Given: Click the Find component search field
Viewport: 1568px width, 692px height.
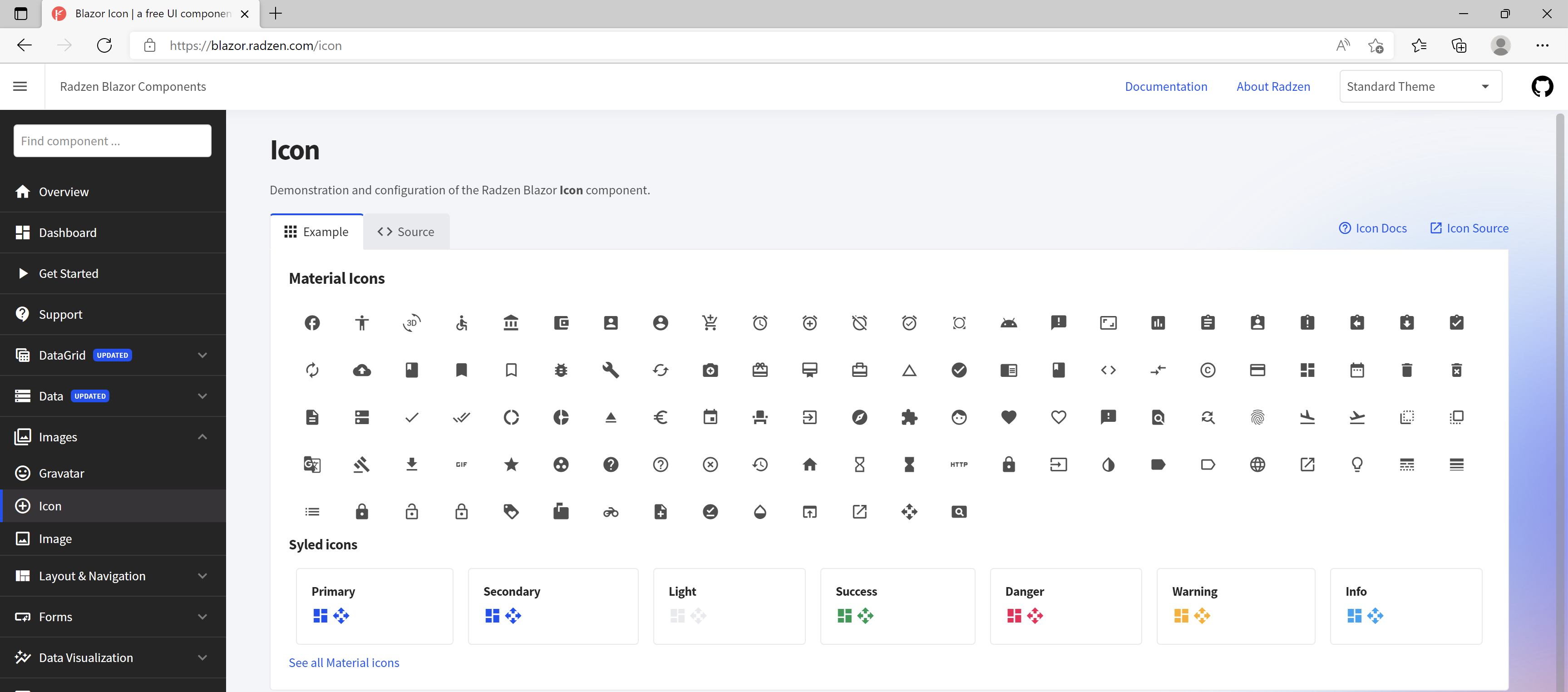Looking at the screenshot, I should pos(112,141).
